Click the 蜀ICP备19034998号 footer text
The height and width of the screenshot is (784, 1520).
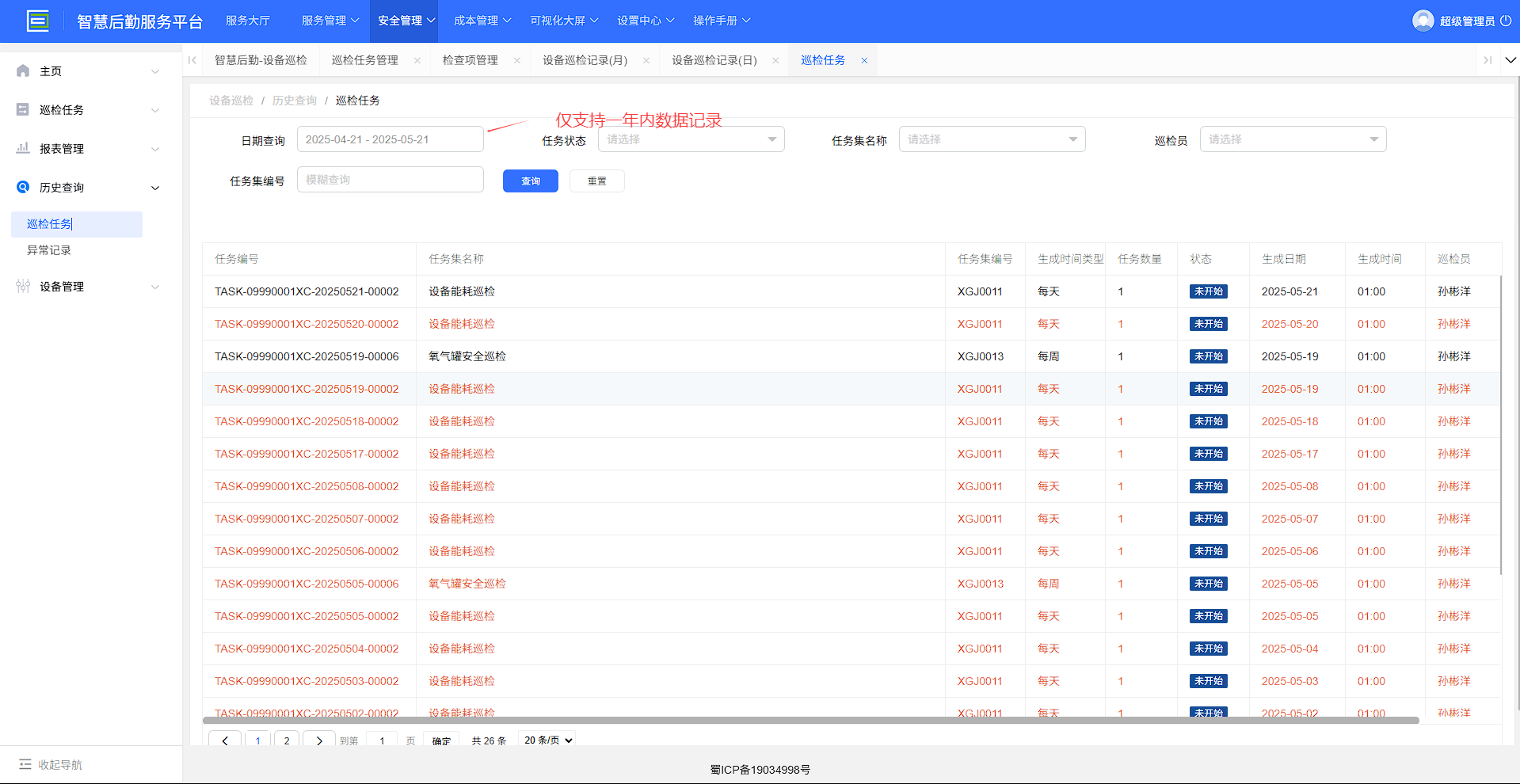coord(760,770)
